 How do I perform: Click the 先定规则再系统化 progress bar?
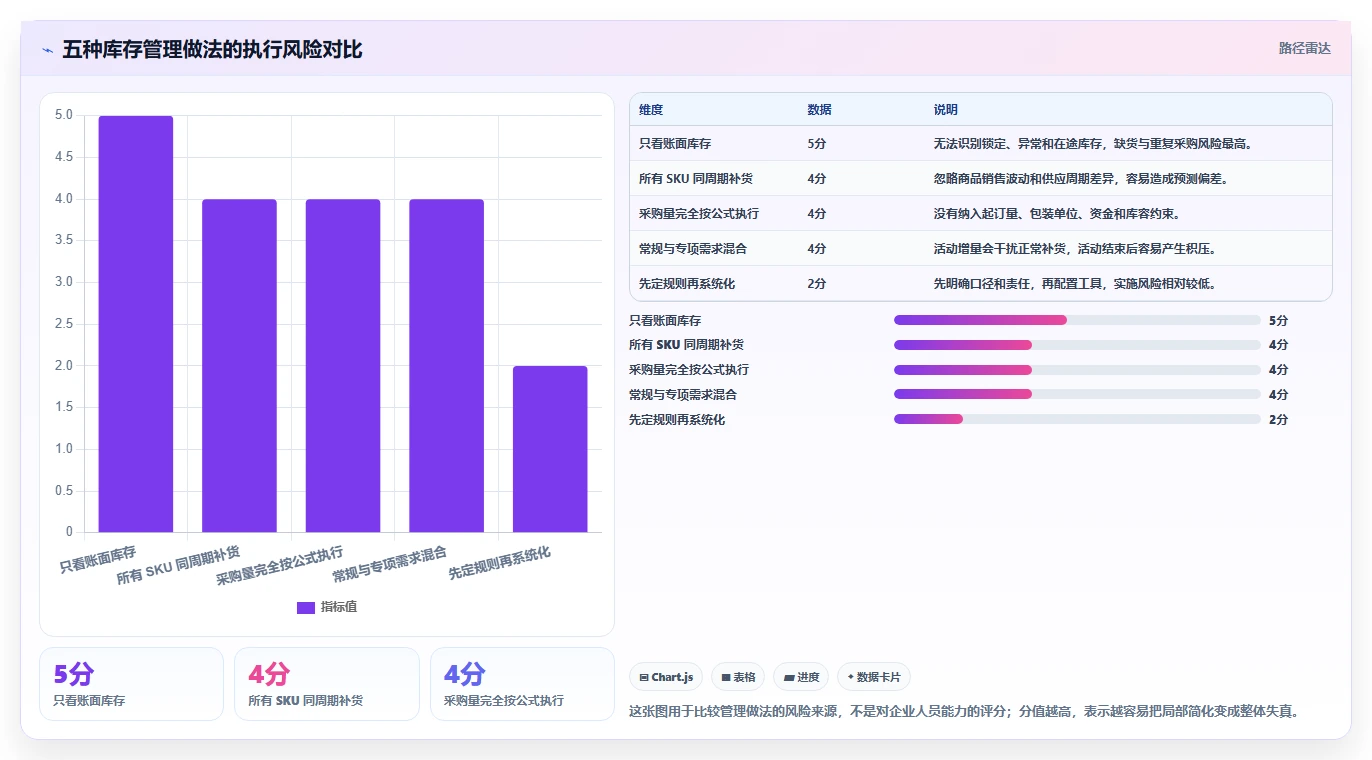(x=1077, y=420)
